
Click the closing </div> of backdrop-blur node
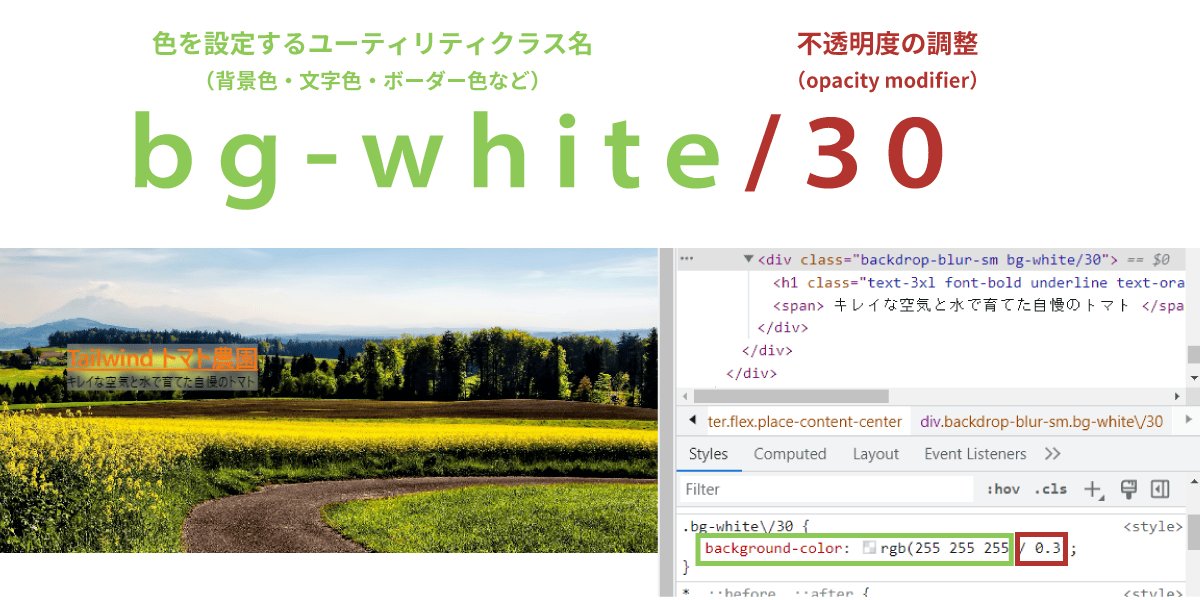[x=783, y=328]
